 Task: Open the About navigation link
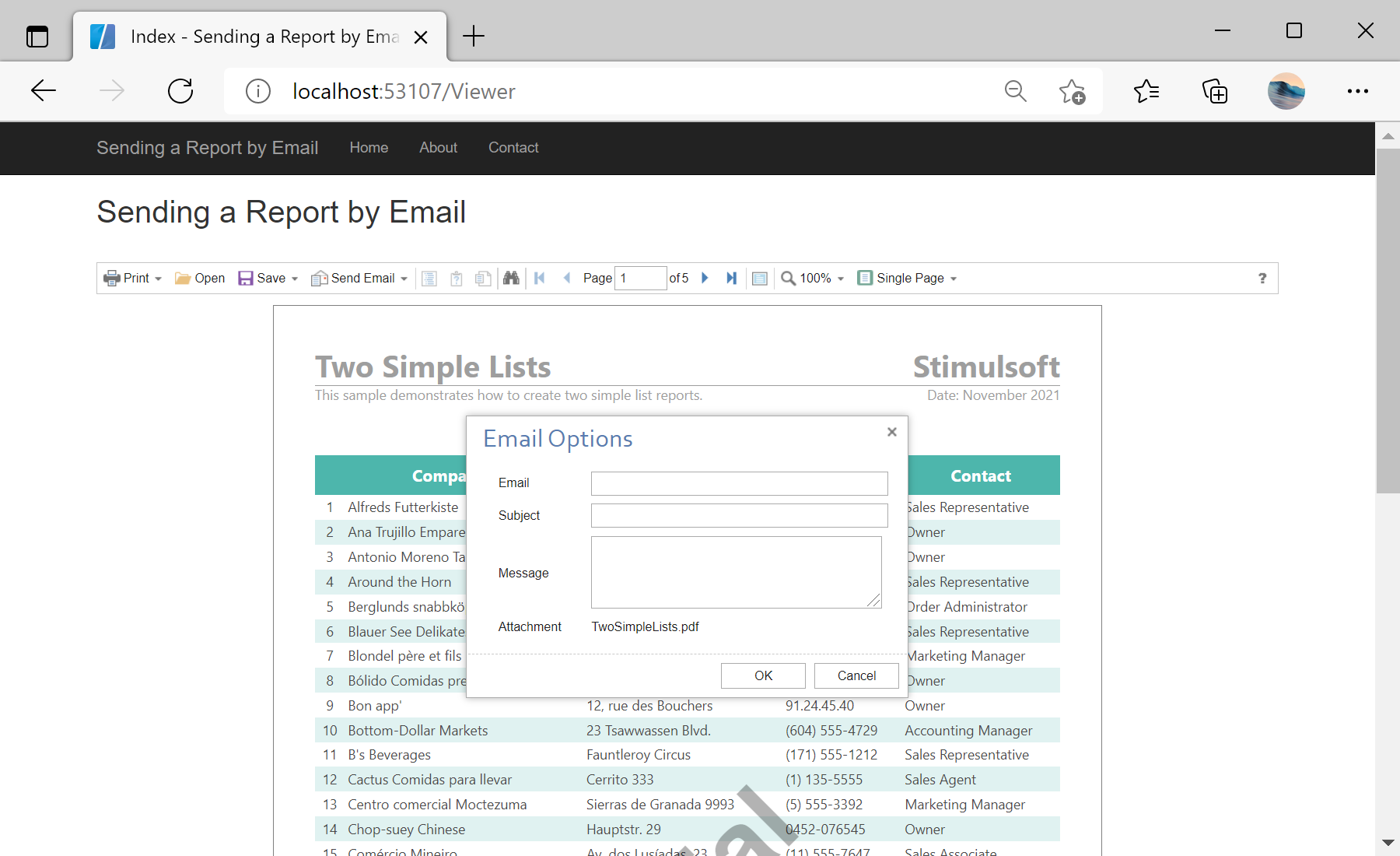coord(438,148)
